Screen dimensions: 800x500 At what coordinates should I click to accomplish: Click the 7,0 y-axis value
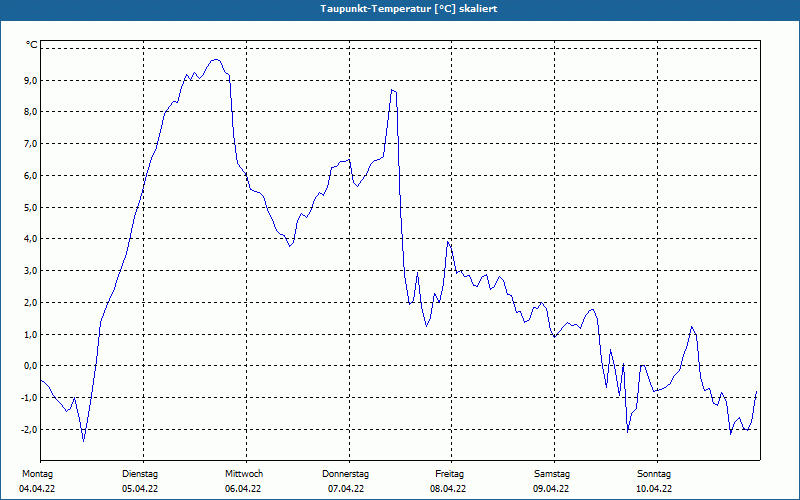30,144
